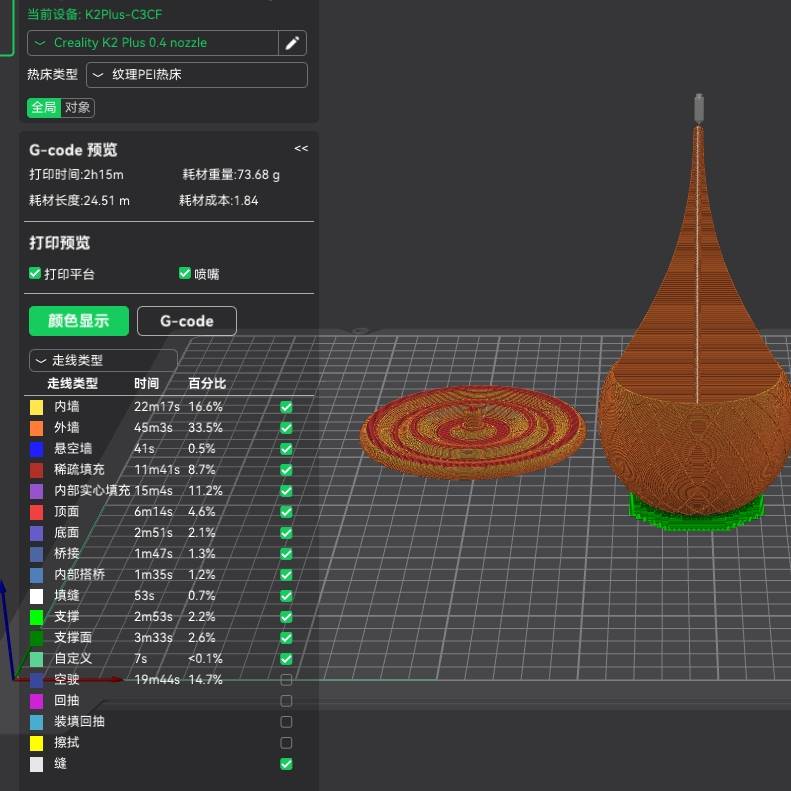Viewport: 791px width, 791px height.
Task: Click the dark red 稀疏填充 color swatch
Action: pos(36,470)
